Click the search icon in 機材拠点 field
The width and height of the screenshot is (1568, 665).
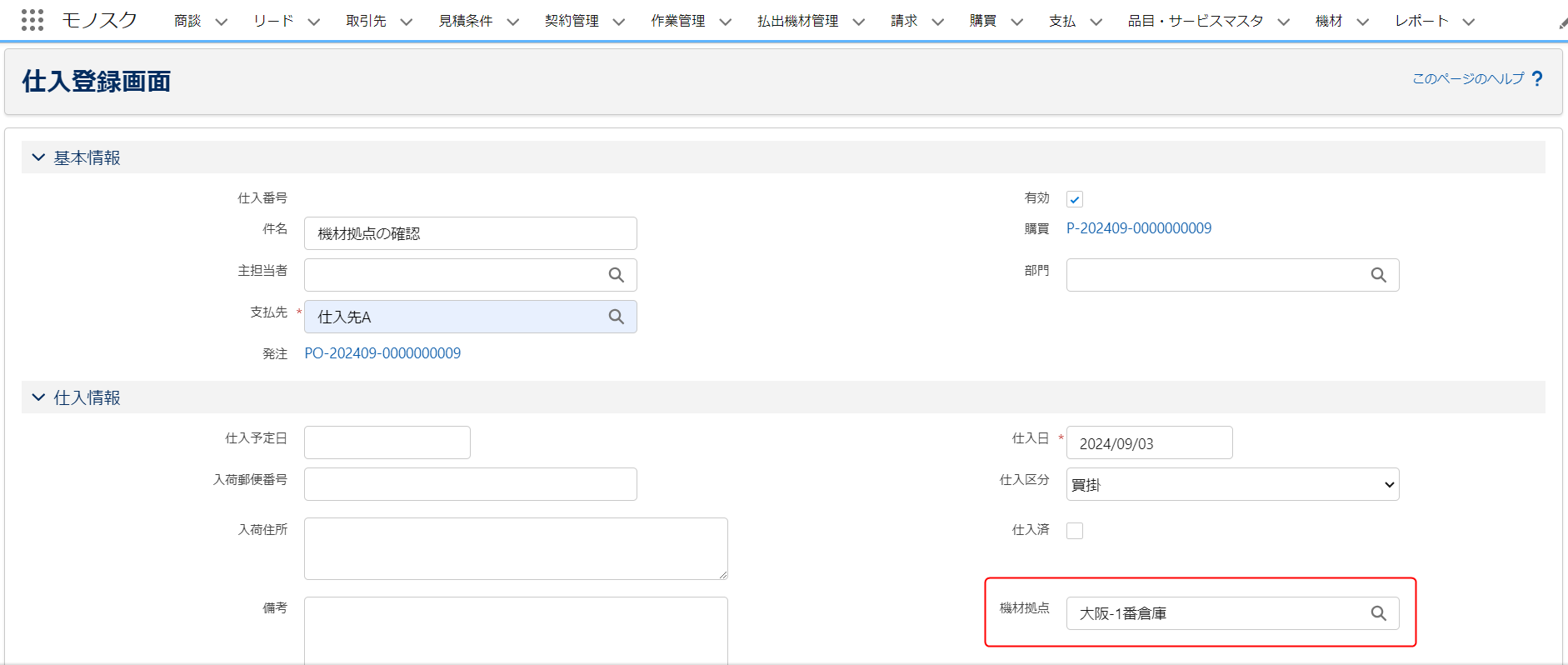[x=1378, y=613]
